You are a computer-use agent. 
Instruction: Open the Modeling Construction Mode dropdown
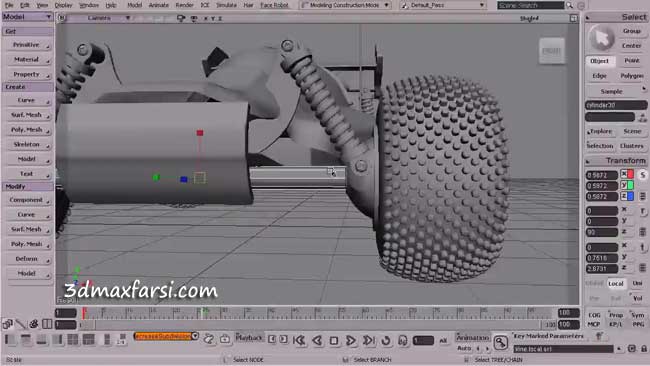[x=345, y=5]
